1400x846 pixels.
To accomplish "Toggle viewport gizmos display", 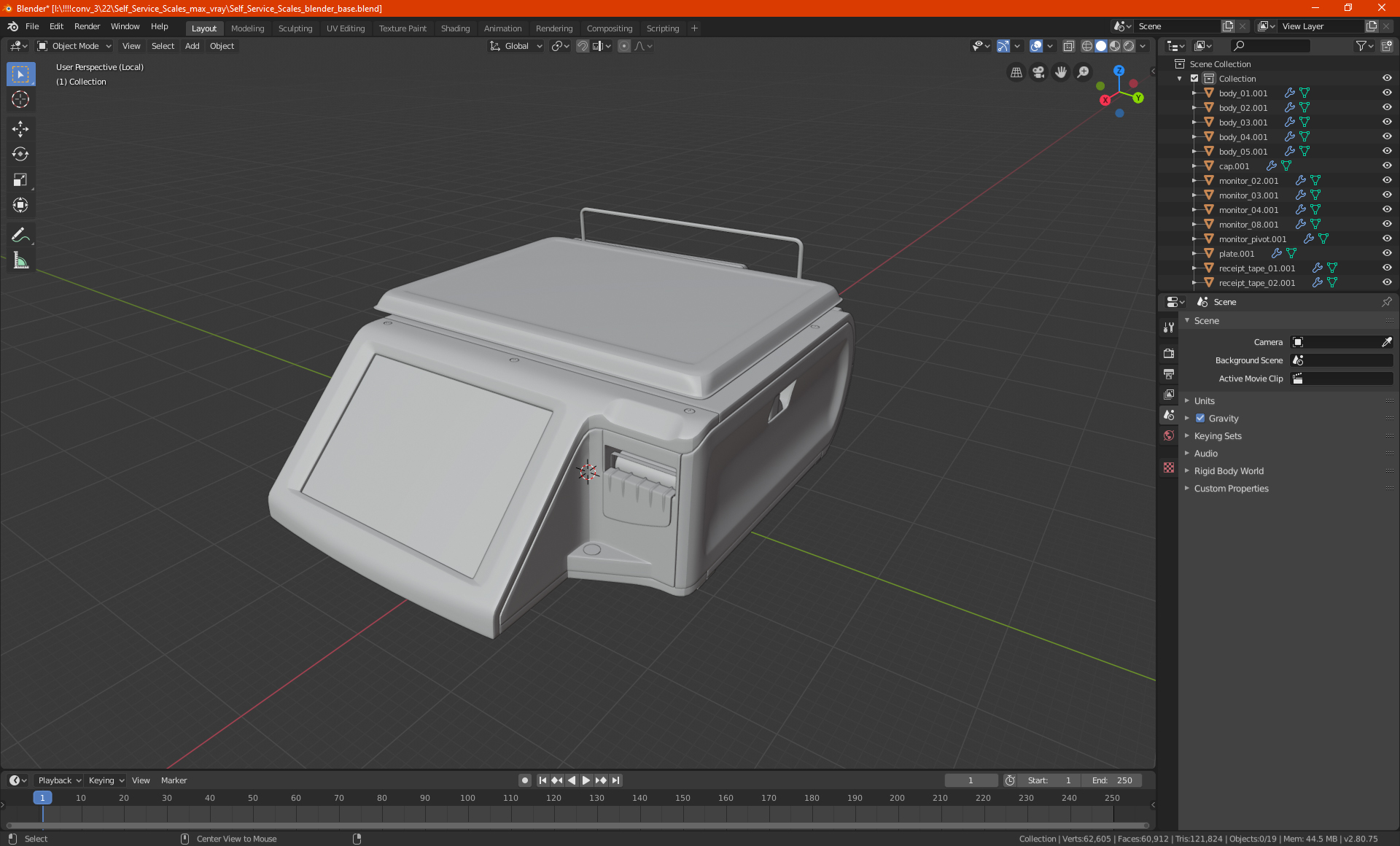I will pyautogui.click(x=1003, y=46).
